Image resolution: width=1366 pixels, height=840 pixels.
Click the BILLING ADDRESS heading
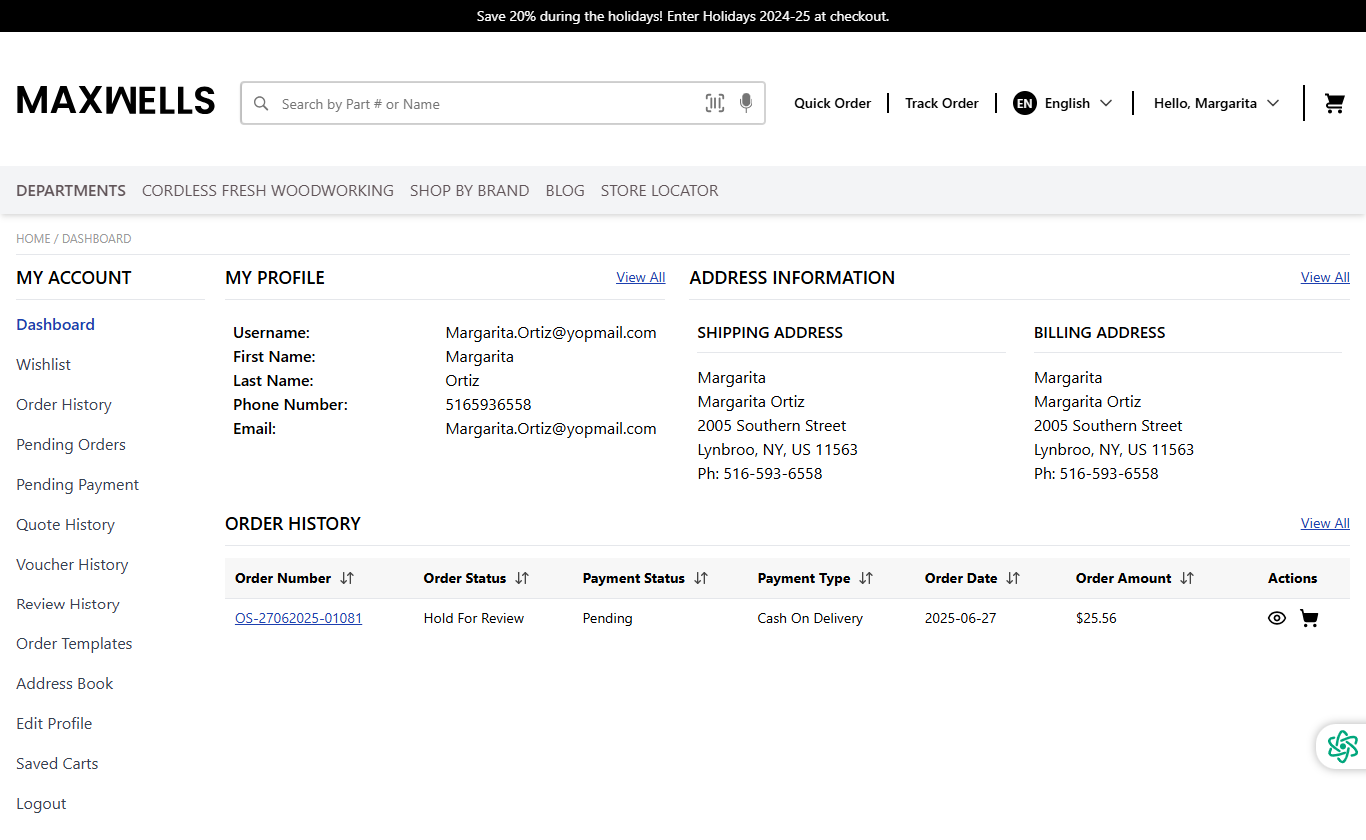pos(1100,333)
